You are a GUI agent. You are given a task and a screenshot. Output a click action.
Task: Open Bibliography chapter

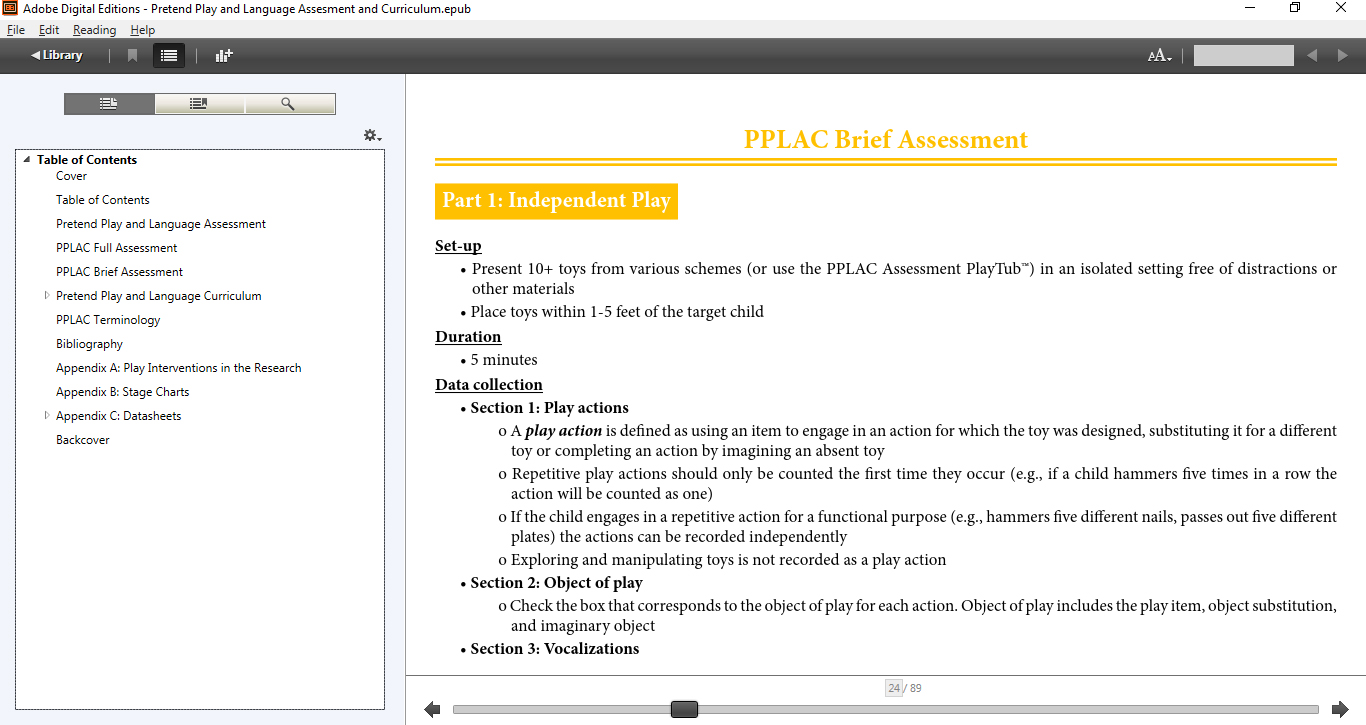click(89, 344)
